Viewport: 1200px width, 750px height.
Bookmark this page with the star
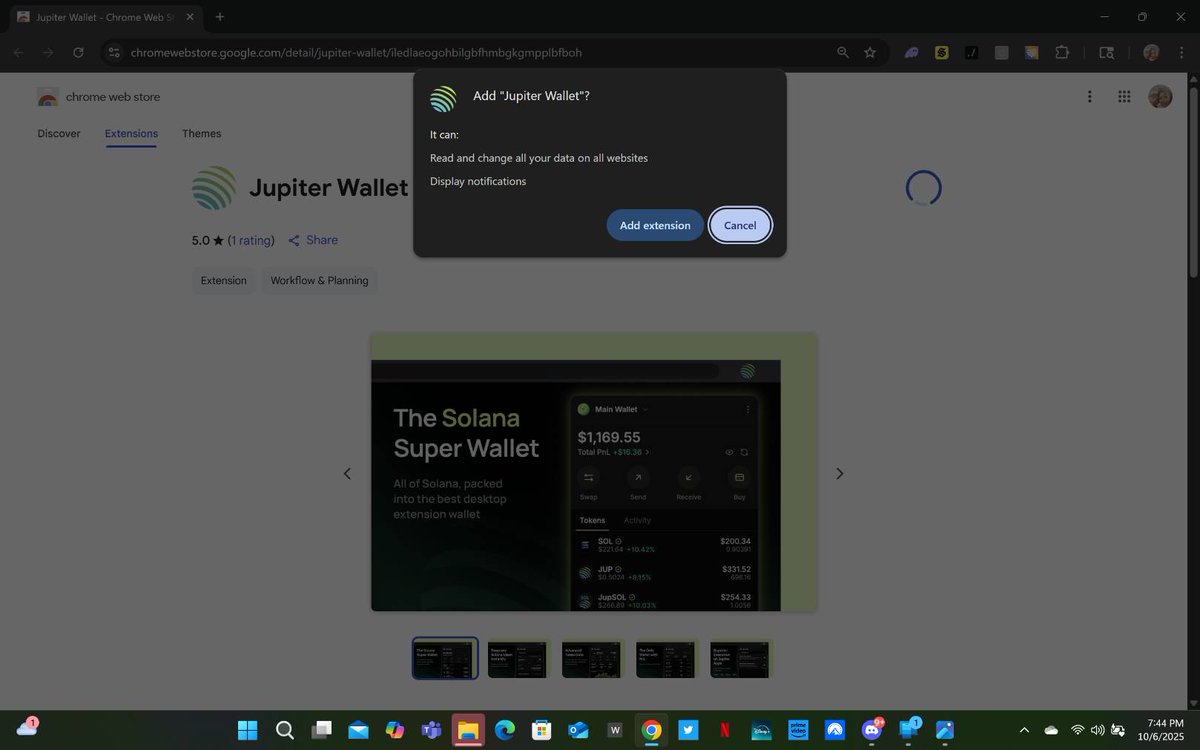click(x=870, y=52)
